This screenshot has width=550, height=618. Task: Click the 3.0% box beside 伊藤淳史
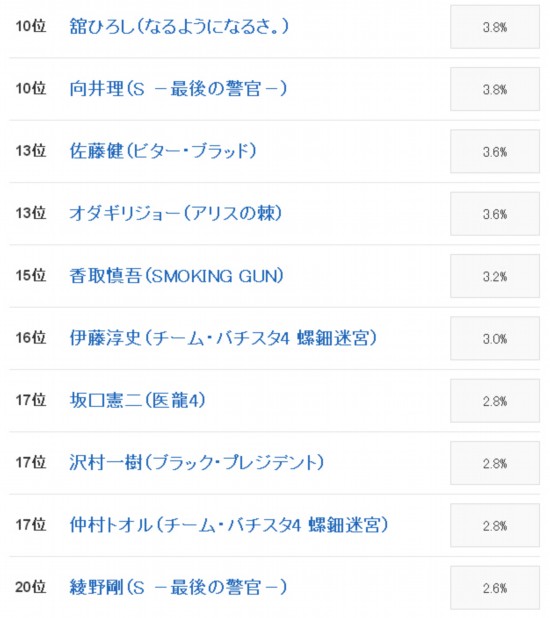point(495,339)
